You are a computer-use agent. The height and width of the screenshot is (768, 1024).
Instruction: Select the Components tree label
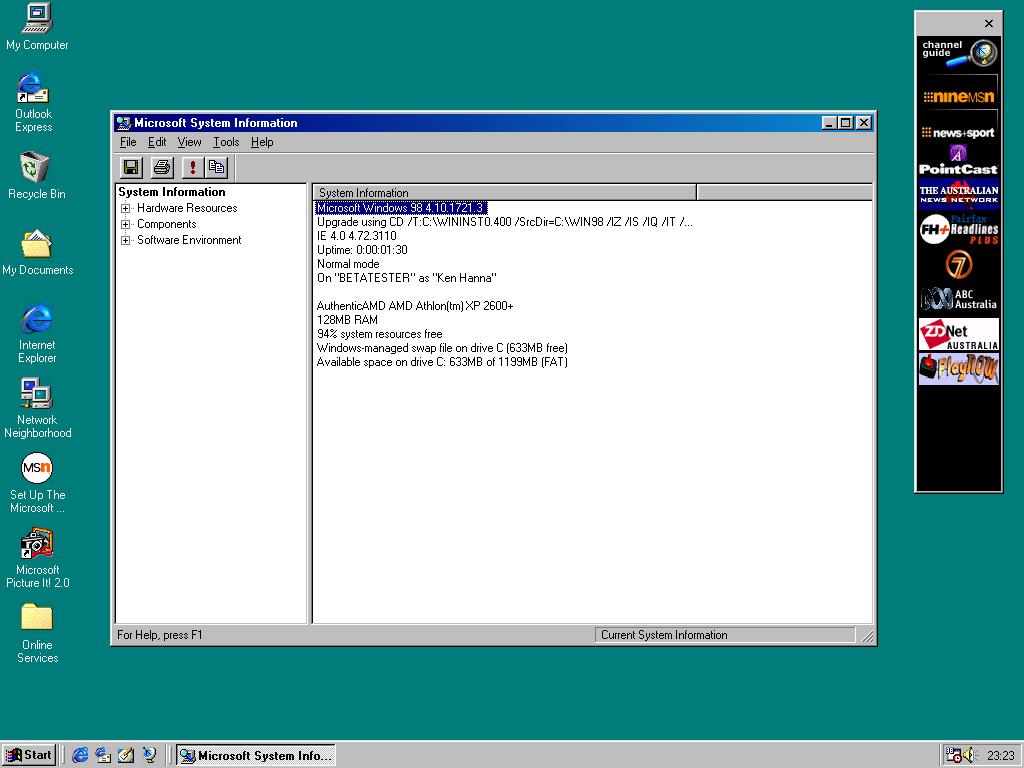tap(167, 224)
